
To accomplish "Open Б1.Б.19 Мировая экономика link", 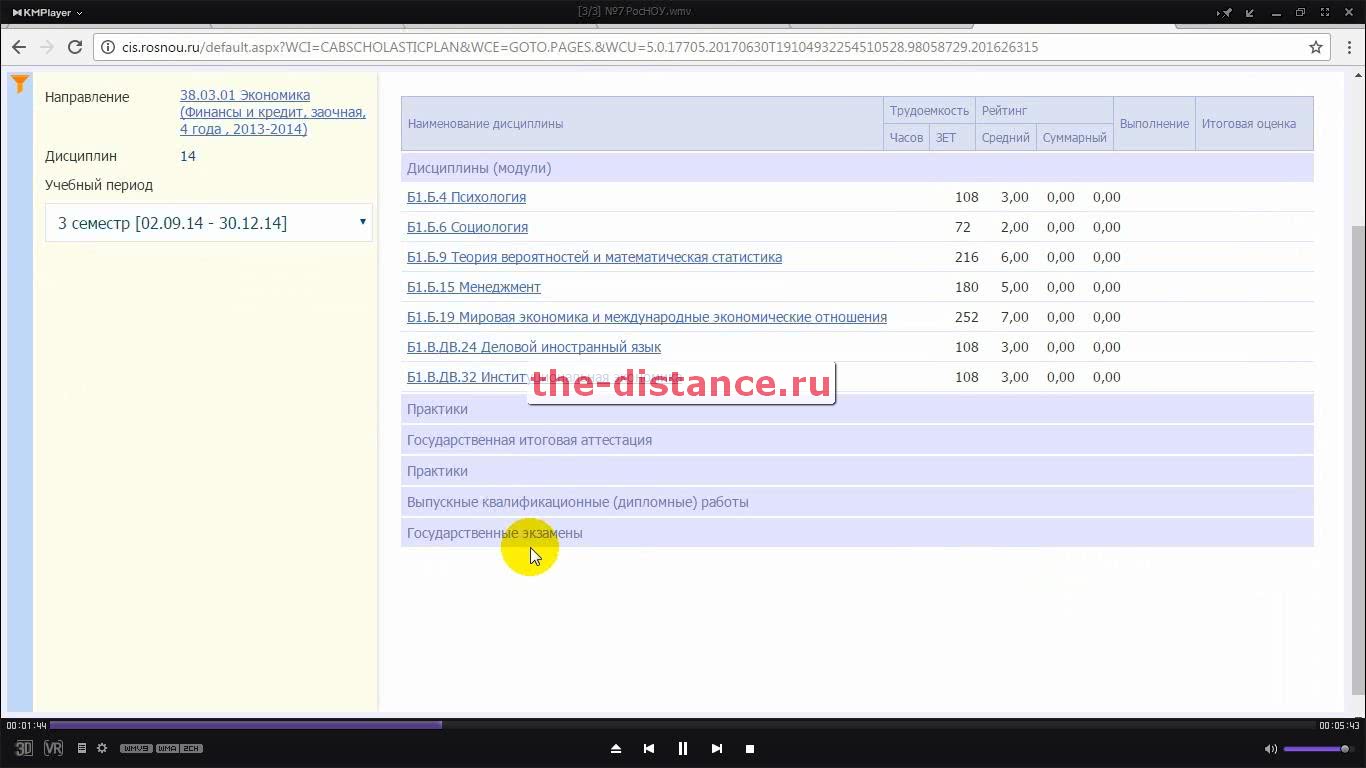I will (647, 317).
